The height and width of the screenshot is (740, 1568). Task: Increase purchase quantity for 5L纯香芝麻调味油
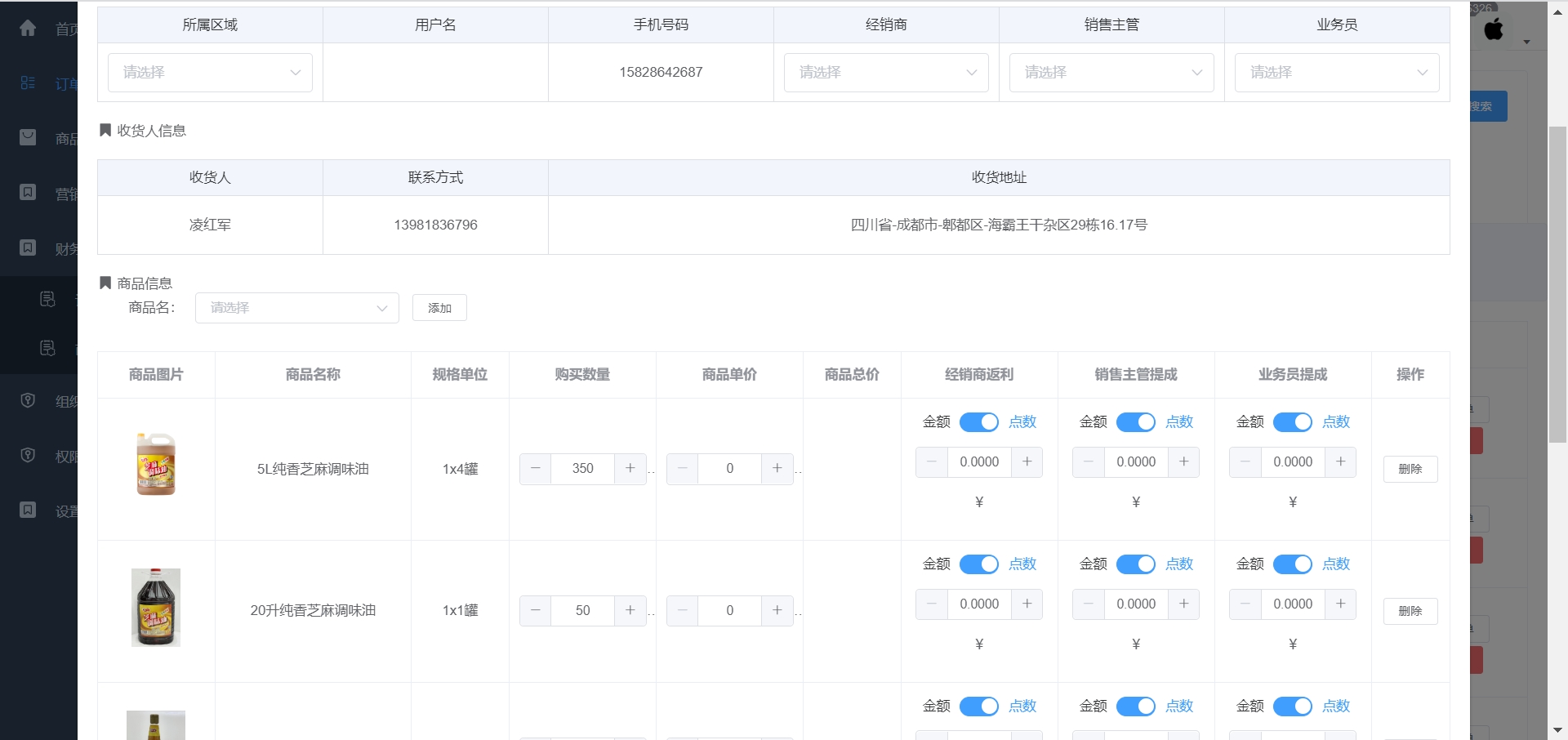tap(630, 469)
